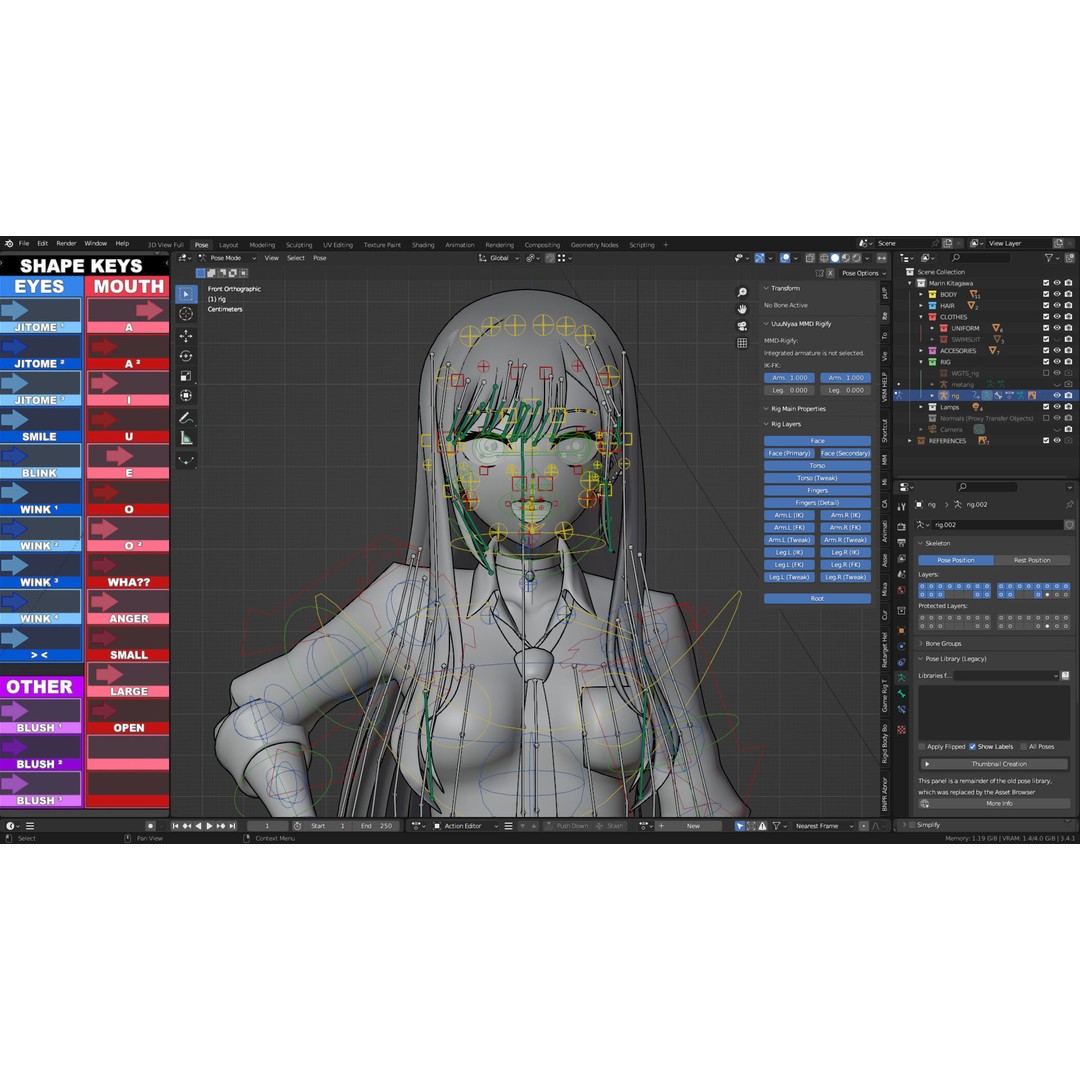Open the VRM HELP sidebar tab
1080x1080 pixels.
884,388
